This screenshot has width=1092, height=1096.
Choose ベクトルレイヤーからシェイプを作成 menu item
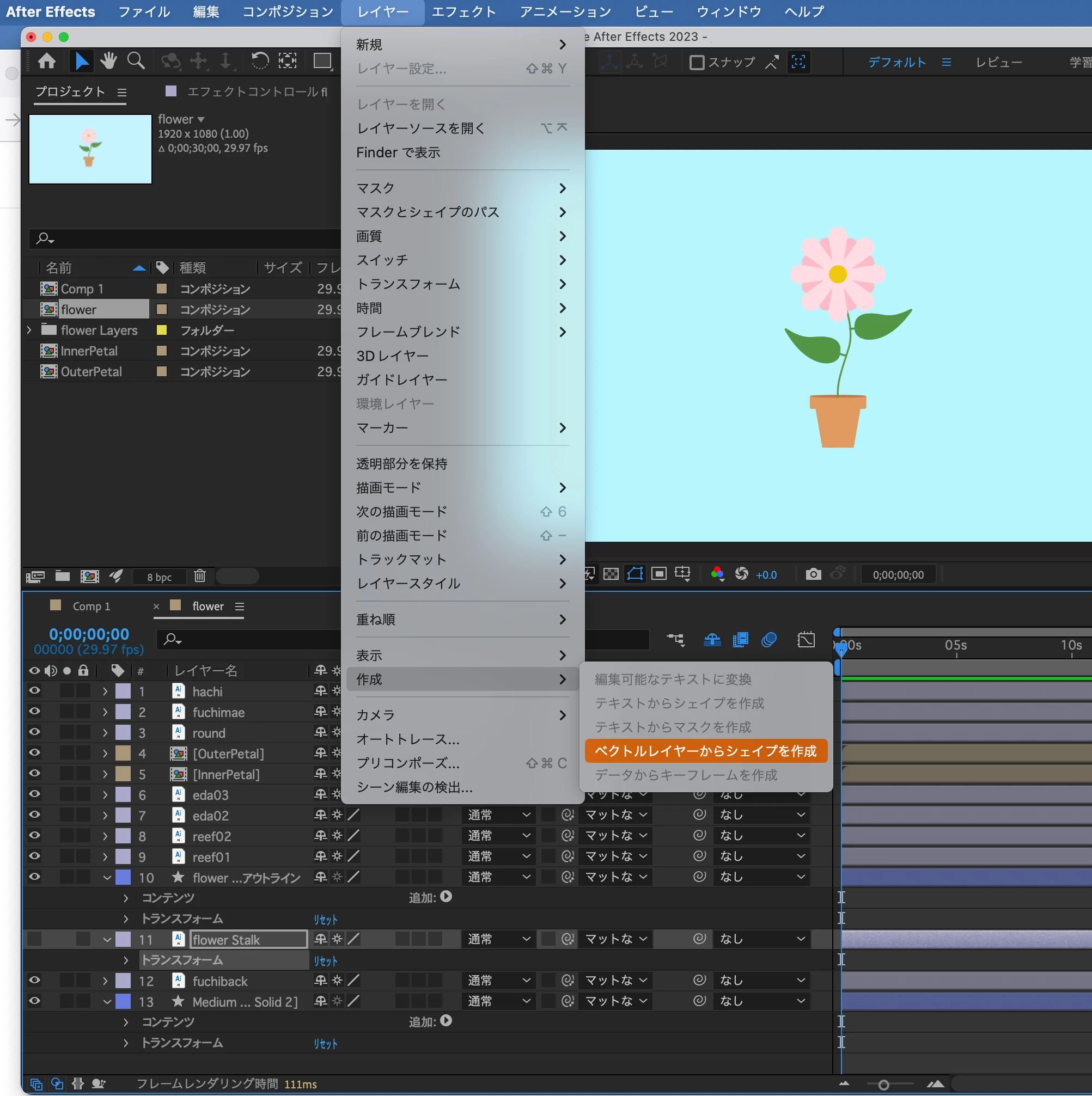[x=705, y=751]
